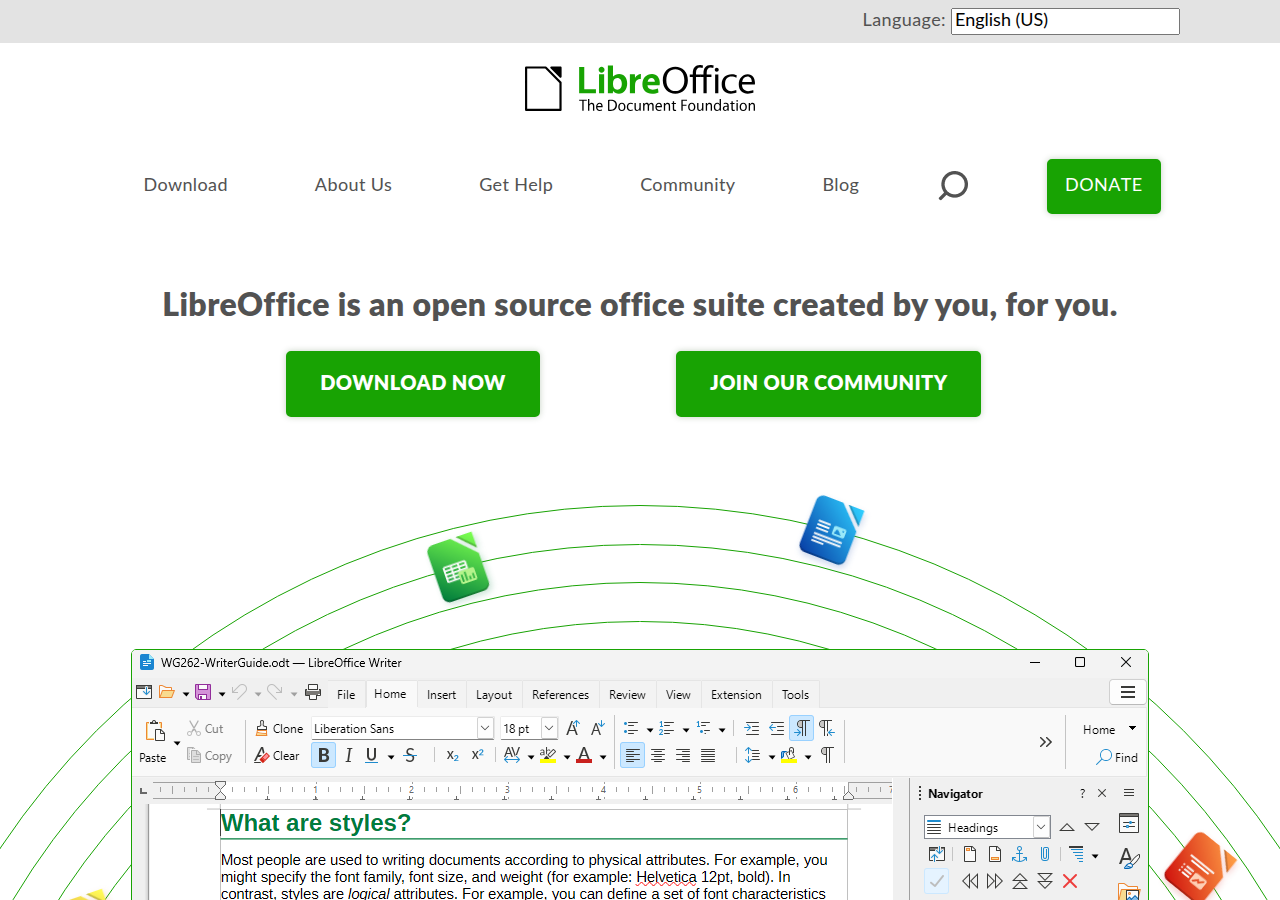Click the Save icon in the Writer toolbar
The height and width of the screenshot is (900, 1280).
tap(203, 692)
